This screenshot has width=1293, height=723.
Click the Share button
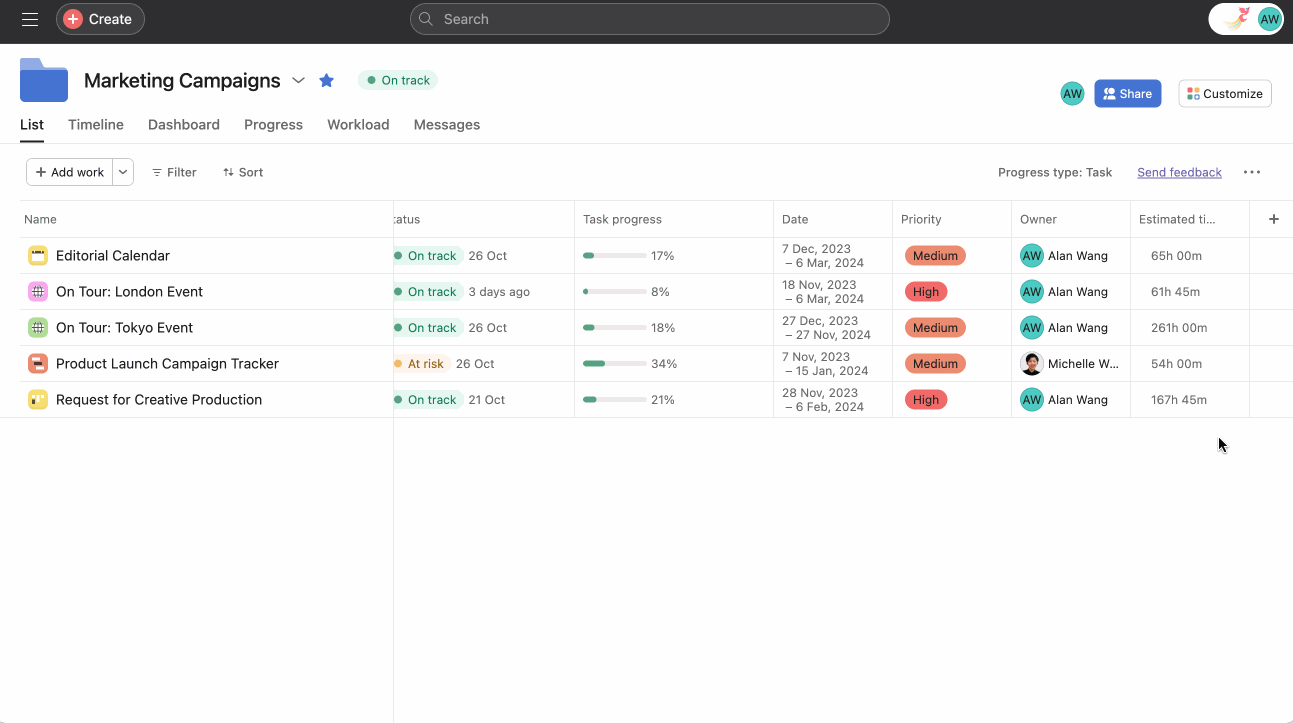click(1127, 94)
